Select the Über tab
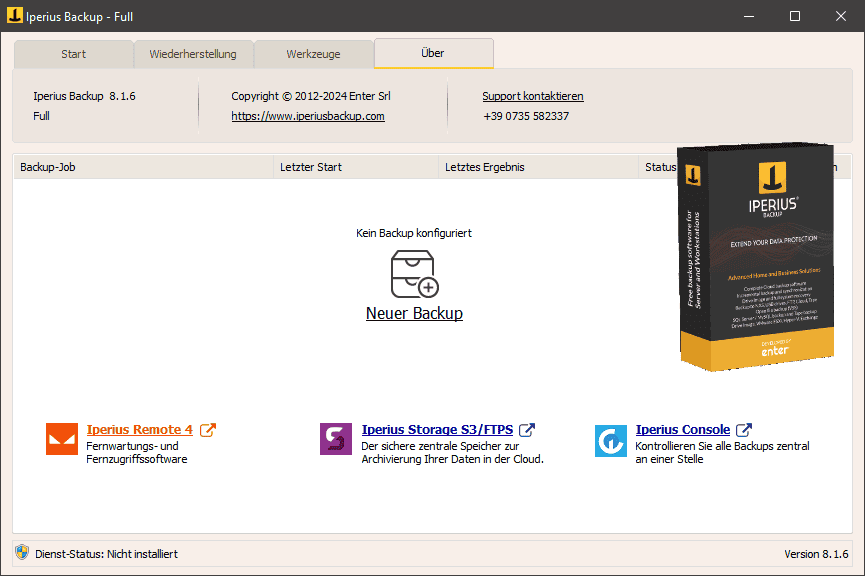 click(x=434, y=53)
